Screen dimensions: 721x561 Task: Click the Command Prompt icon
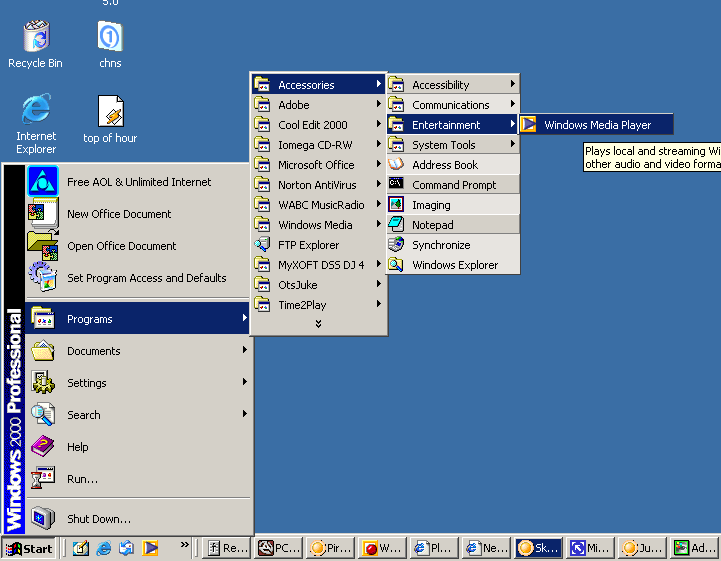pos(396,185)
